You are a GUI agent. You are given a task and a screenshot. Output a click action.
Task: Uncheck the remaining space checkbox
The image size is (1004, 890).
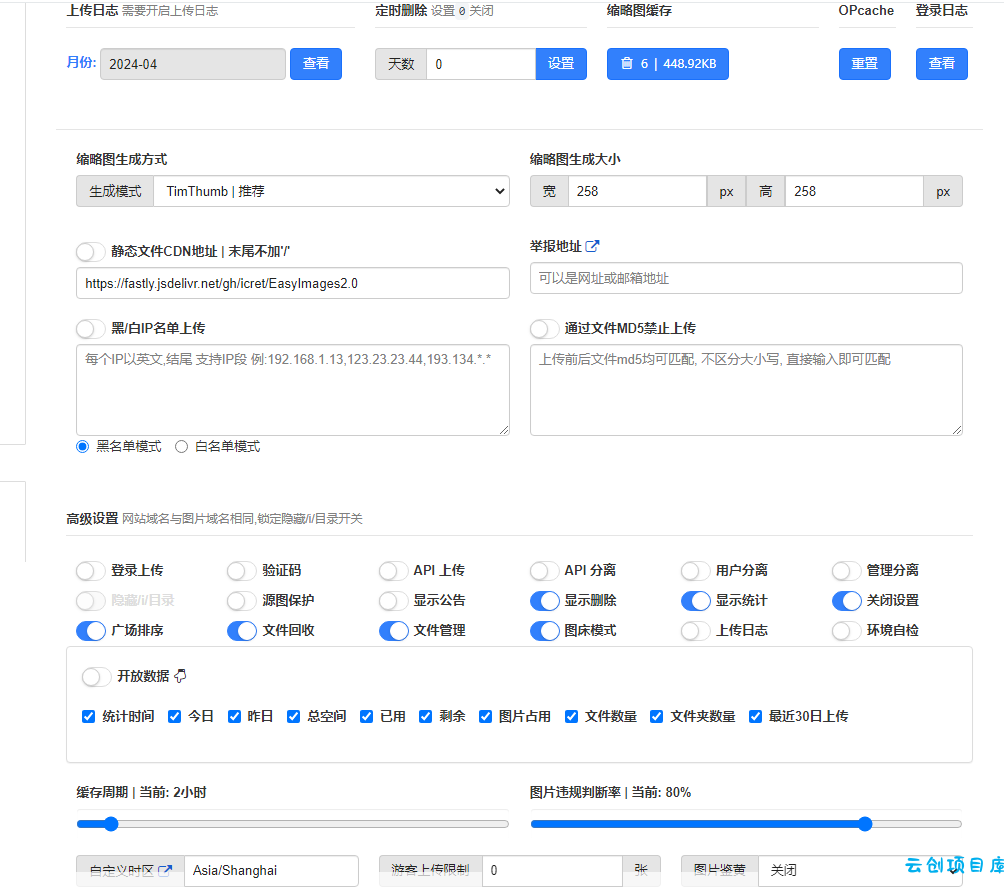(x=425, y=716)
